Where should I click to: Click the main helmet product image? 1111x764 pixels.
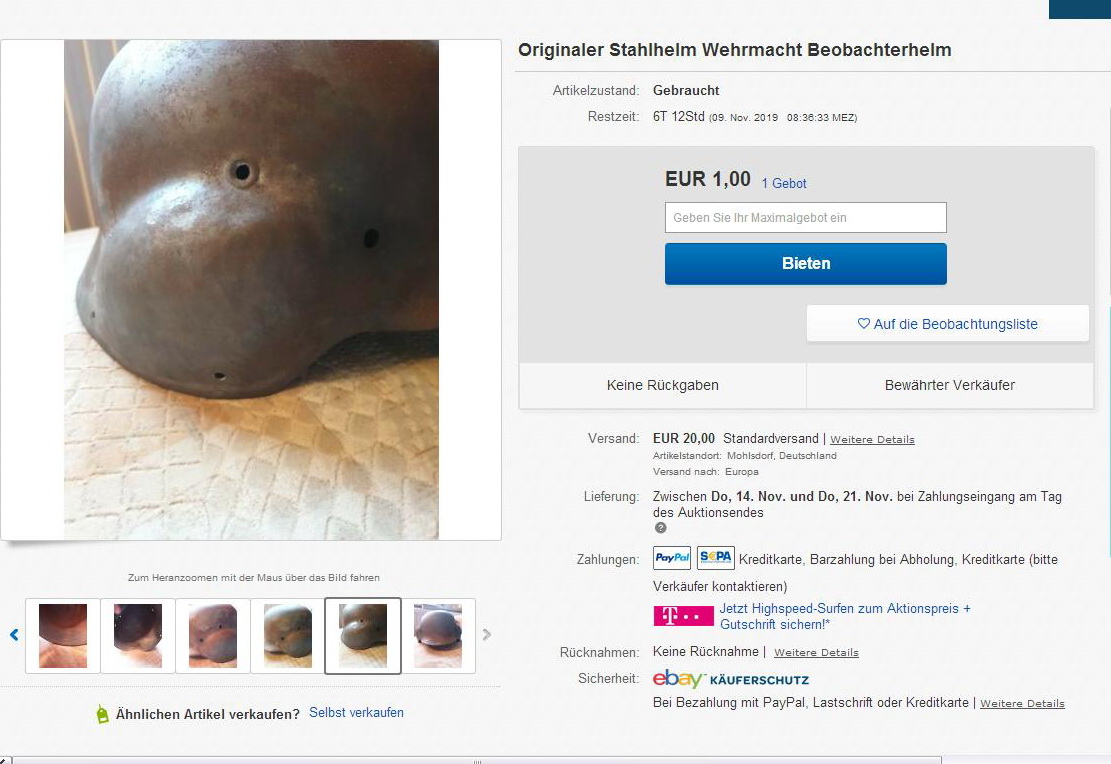point(252,290)
